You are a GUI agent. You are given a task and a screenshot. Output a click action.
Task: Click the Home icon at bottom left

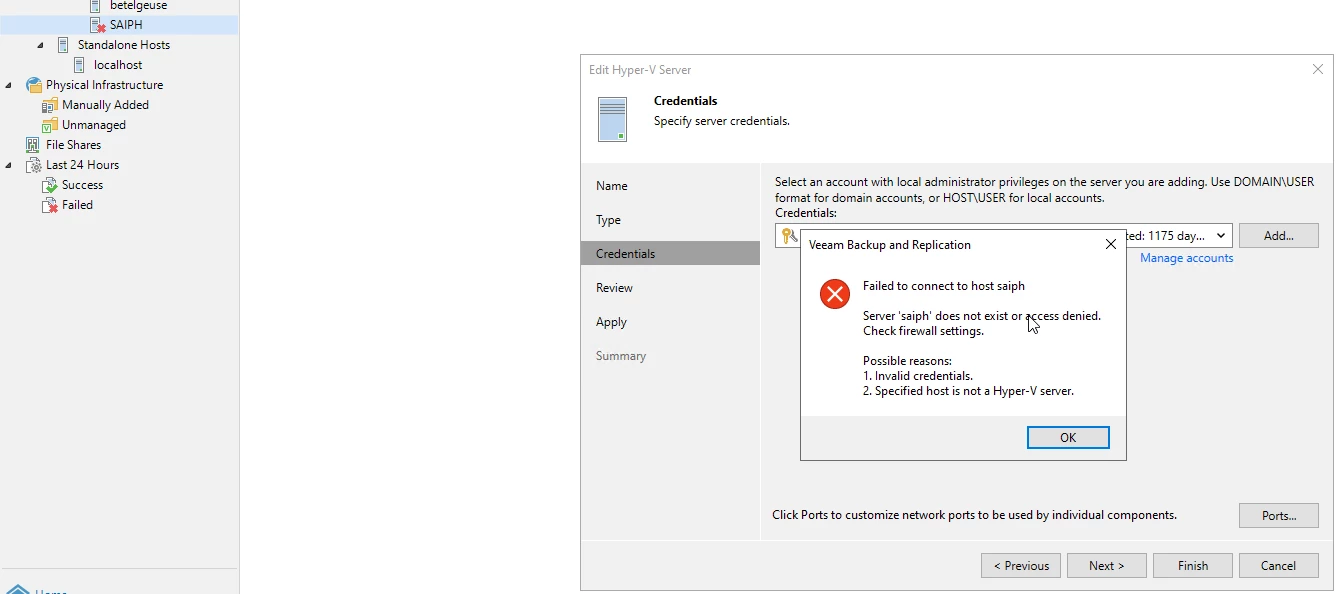[x=16, y=590]
